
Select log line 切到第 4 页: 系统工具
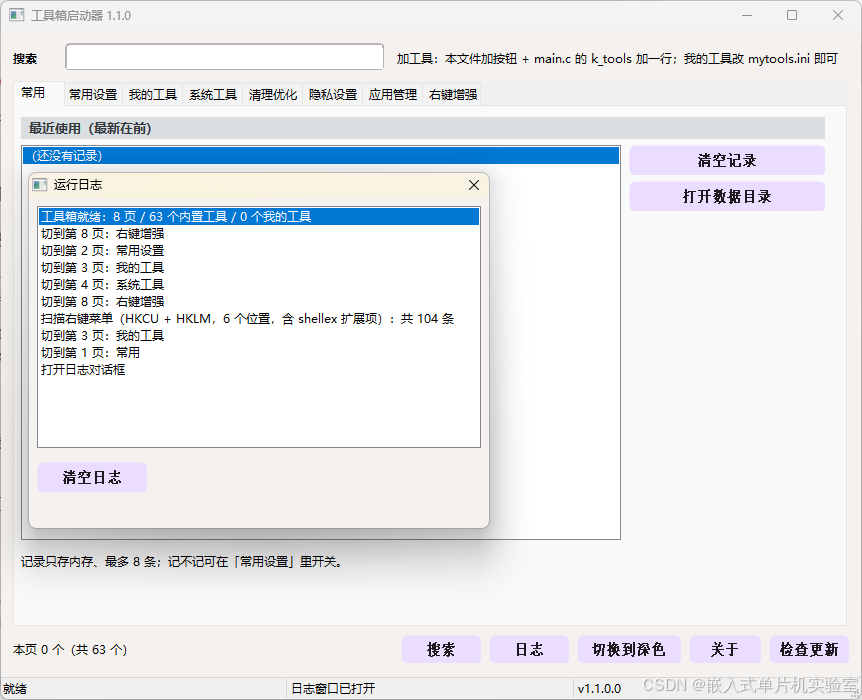259,285
